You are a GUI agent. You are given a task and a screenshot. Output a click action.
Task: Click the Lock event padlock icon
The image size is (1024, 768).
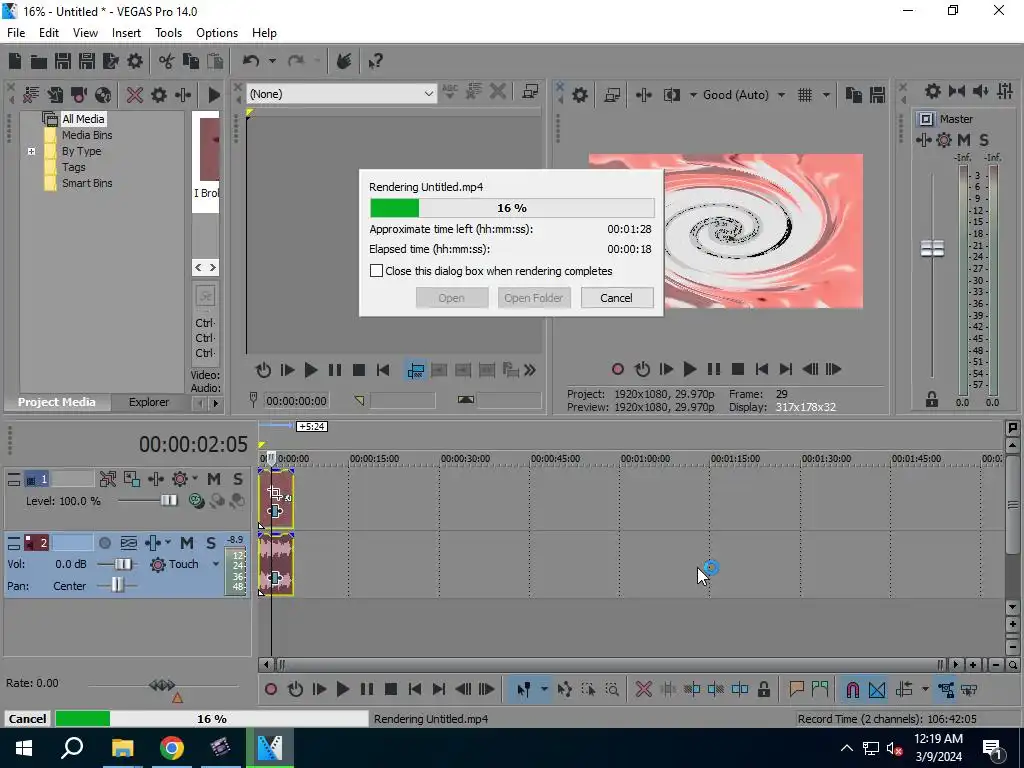tap(763, 689)
